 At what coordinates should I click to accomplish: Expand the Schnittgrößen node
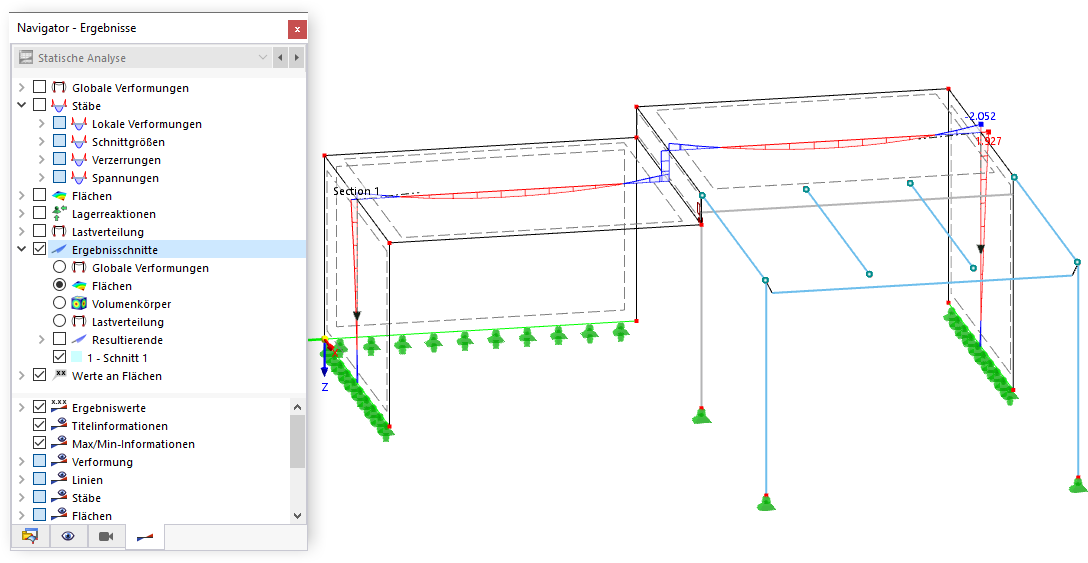point(42,142)
